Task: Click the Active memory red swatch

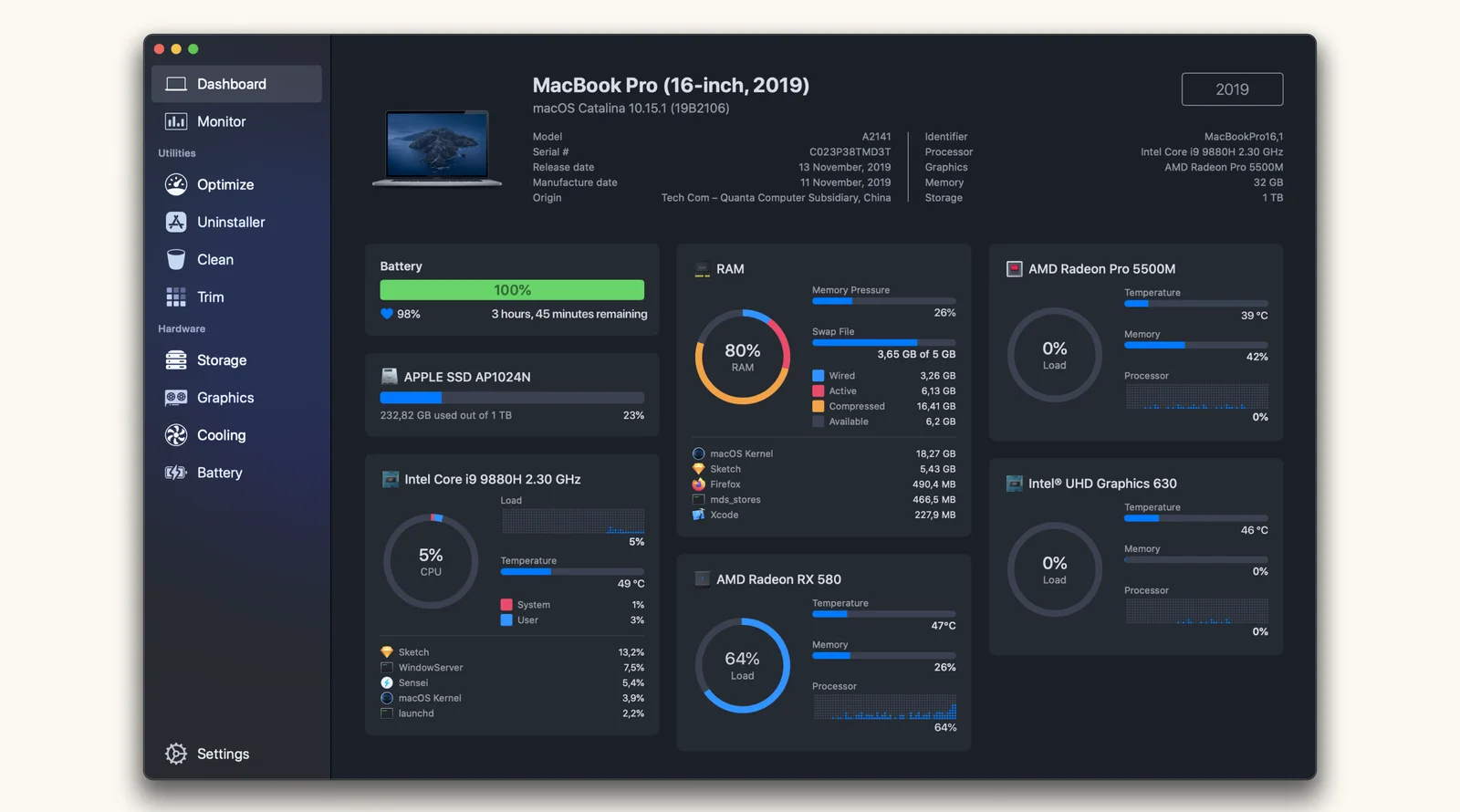Action: (x=819, y=391)
